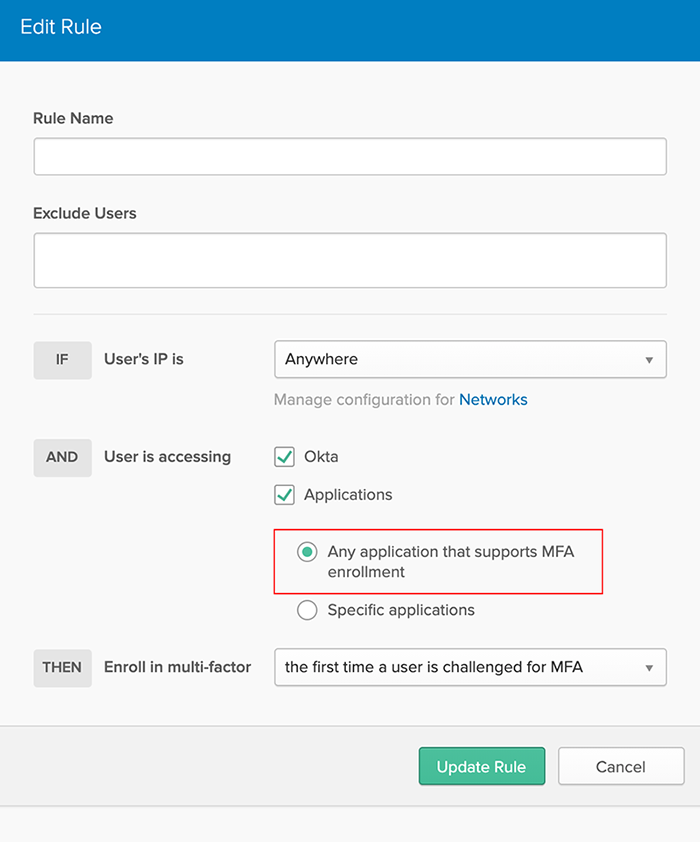Click the IF condition badge
700x842 pixels.
[62, 360]
